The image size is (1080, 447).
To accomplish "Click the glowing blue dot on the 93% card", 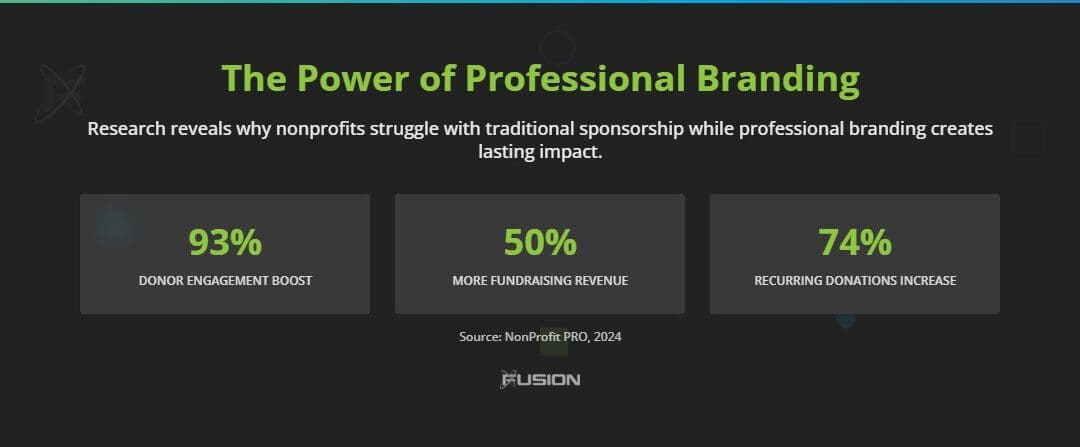I will pyautogui.click(x=113, y=227).
